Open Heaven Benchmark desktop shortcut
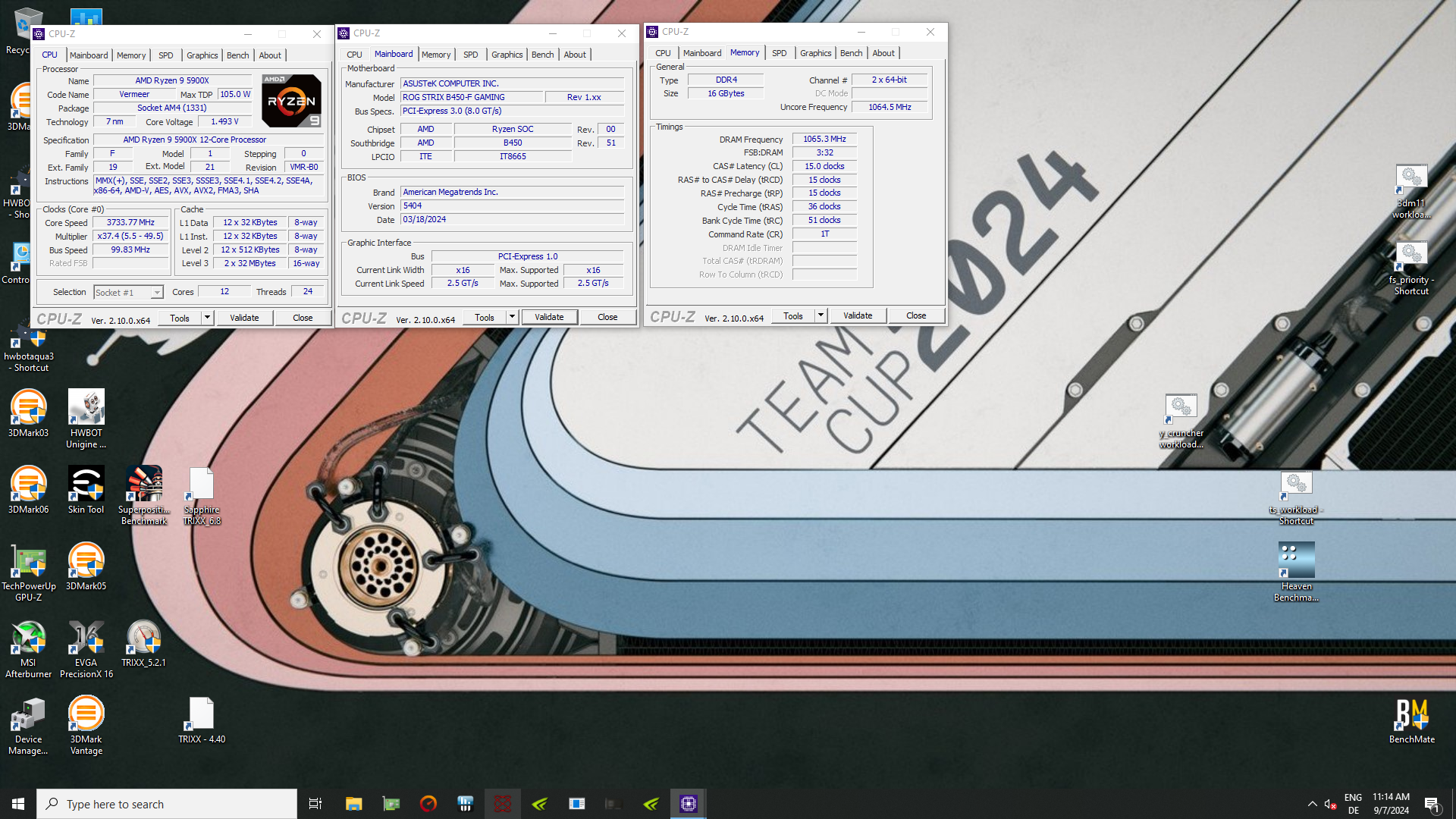Viewport: 1456px width, 819px height. (1297, 572)
